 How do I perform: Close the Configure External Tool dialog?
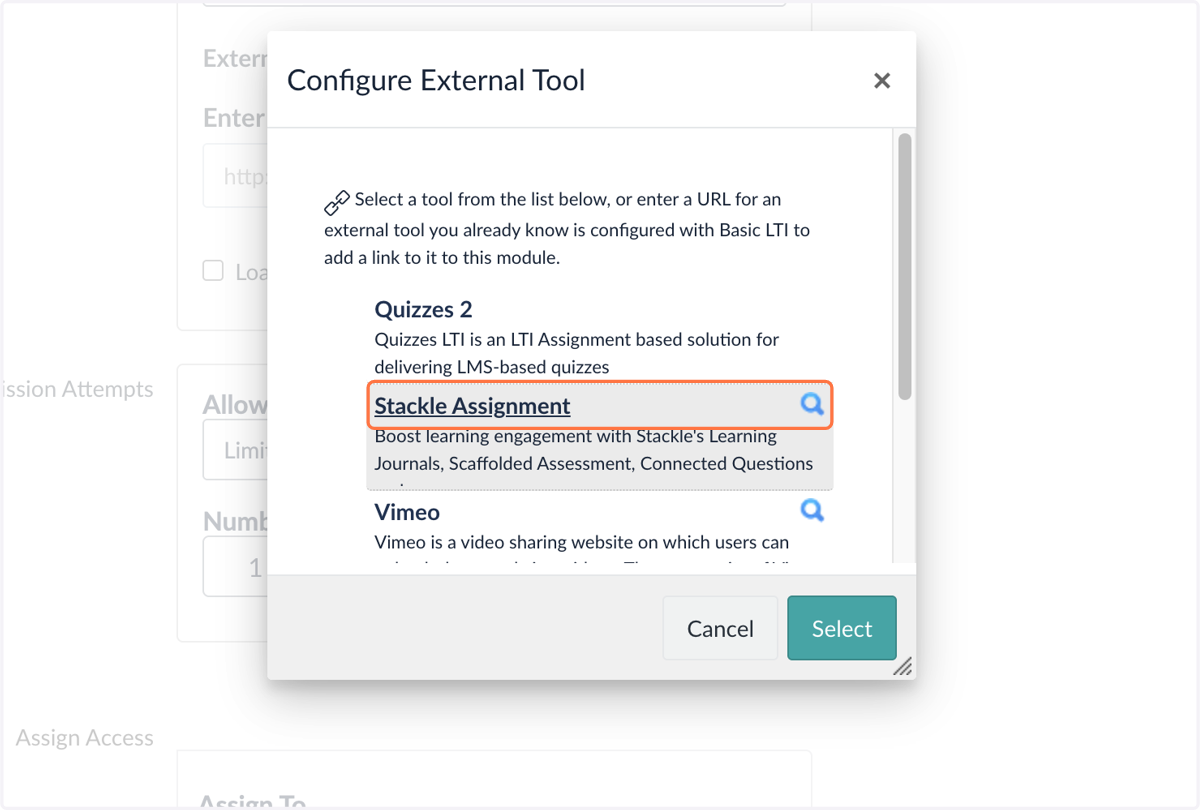[x=881, y=81]
